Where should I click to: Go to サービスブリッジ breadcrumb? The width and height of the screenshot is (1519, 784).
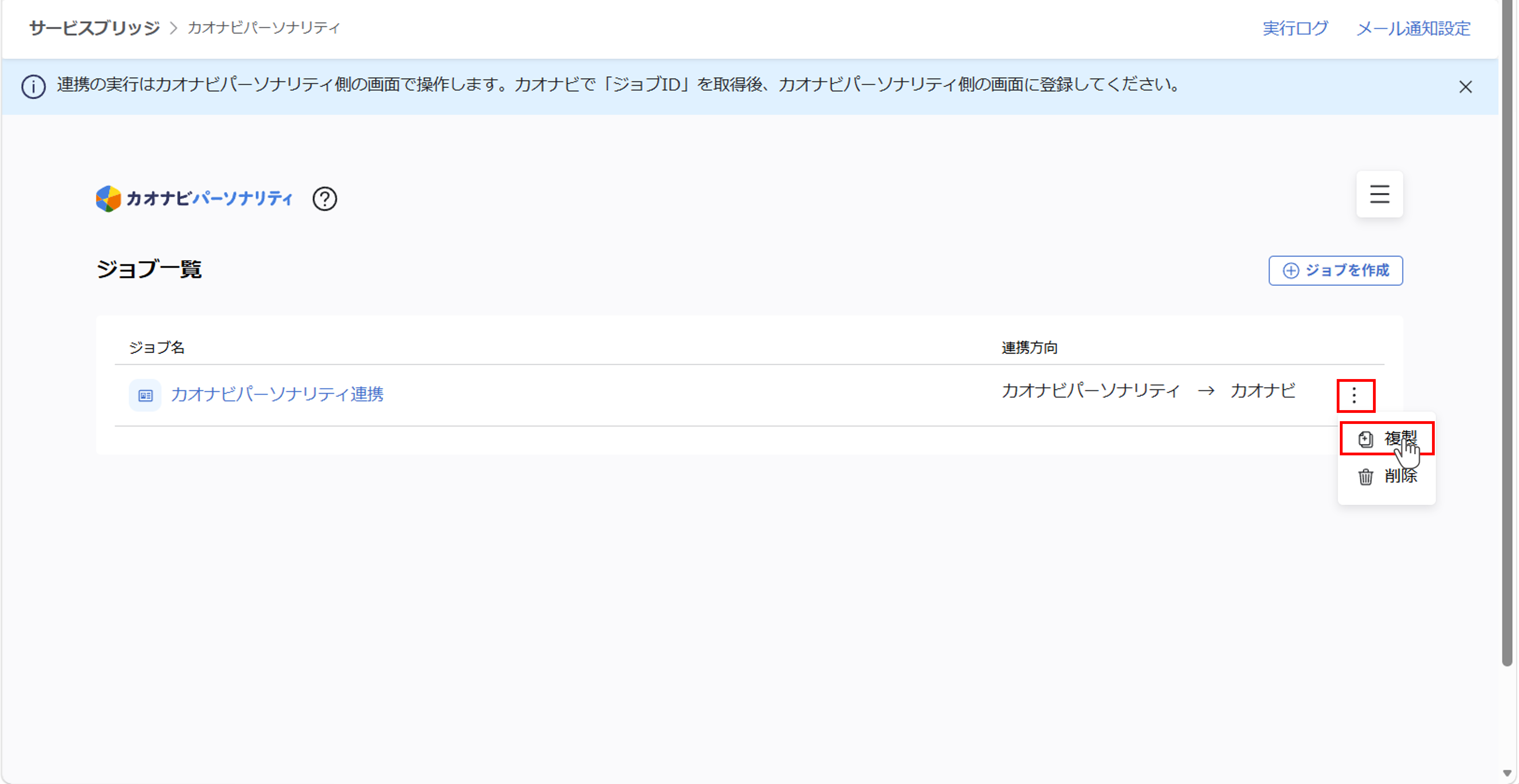[x=94, y=28]
